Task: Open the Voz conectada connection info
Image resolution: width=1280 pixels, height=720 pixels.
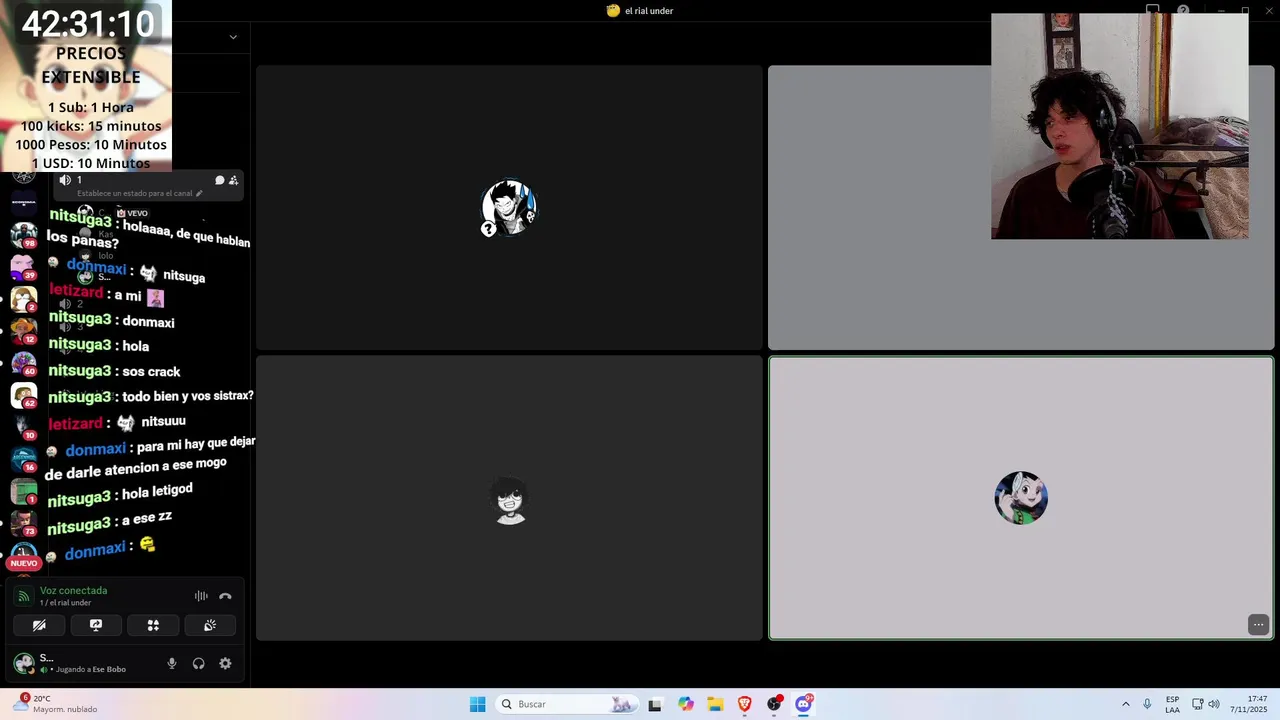Action: click(73, 591)
